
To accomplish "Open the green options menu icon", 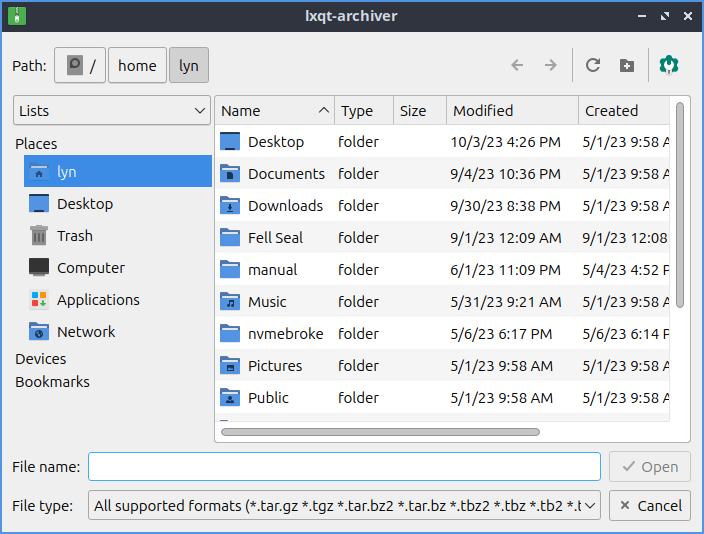I will click(x=668, y=66).
